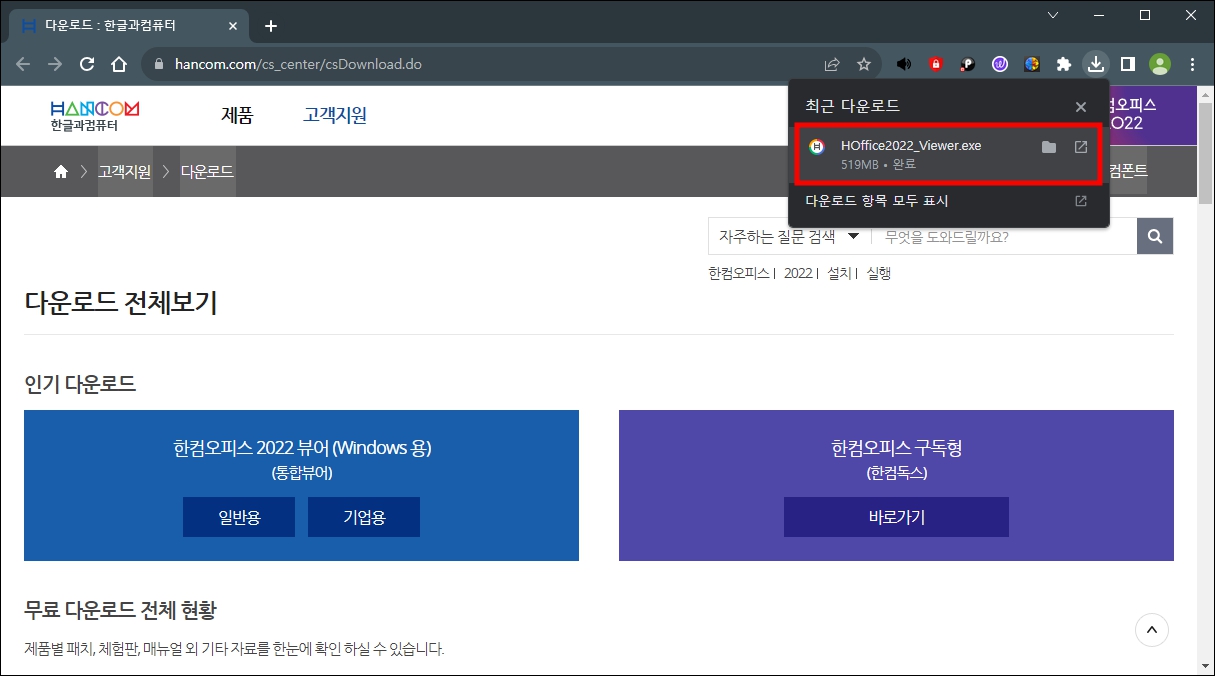
Task: Click the speaker extension icon
Action: click(x=904, y=64)
